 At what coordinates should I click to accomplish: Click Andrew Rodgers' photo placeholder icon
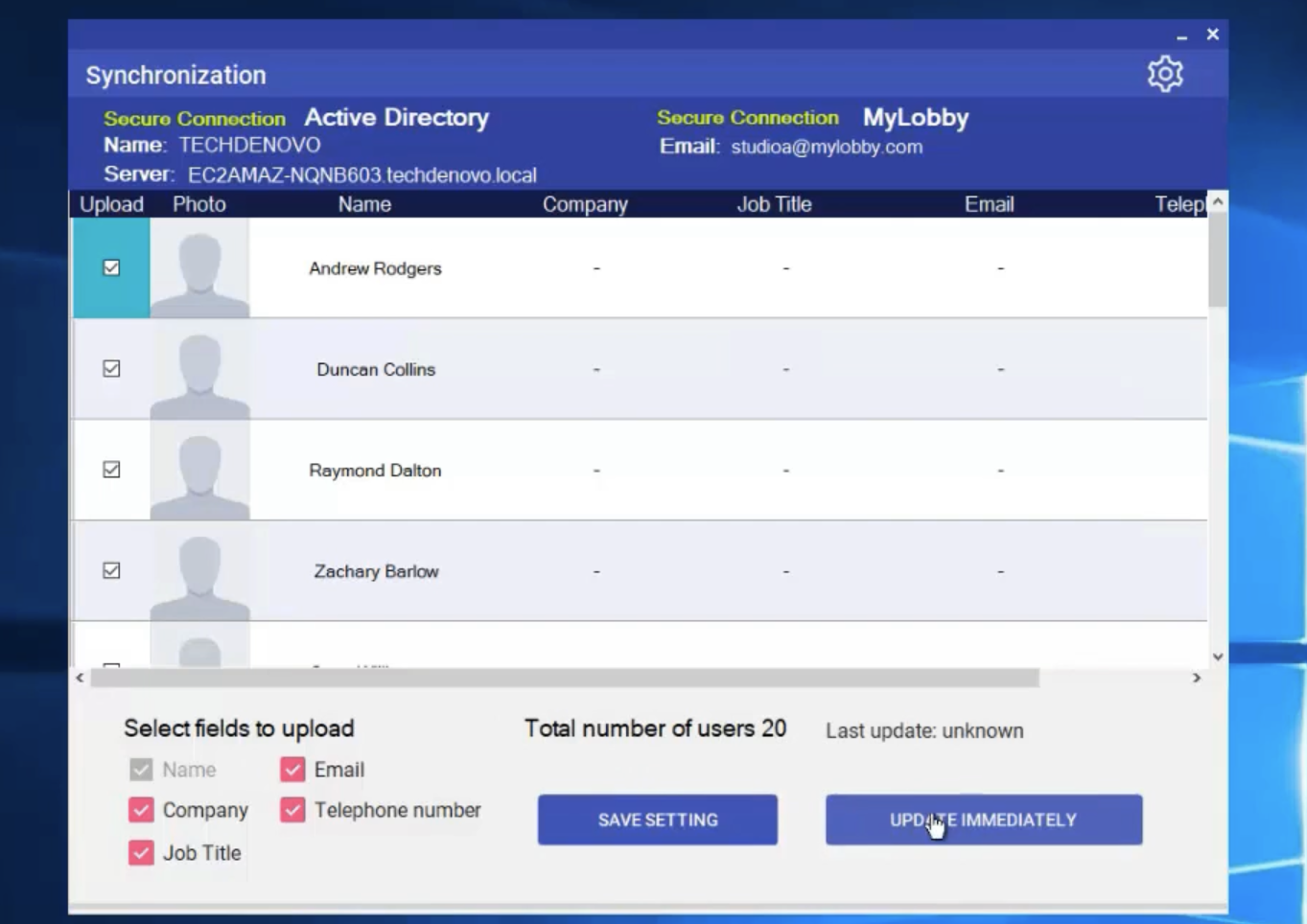pyautogui.click(x=198, y=268)
